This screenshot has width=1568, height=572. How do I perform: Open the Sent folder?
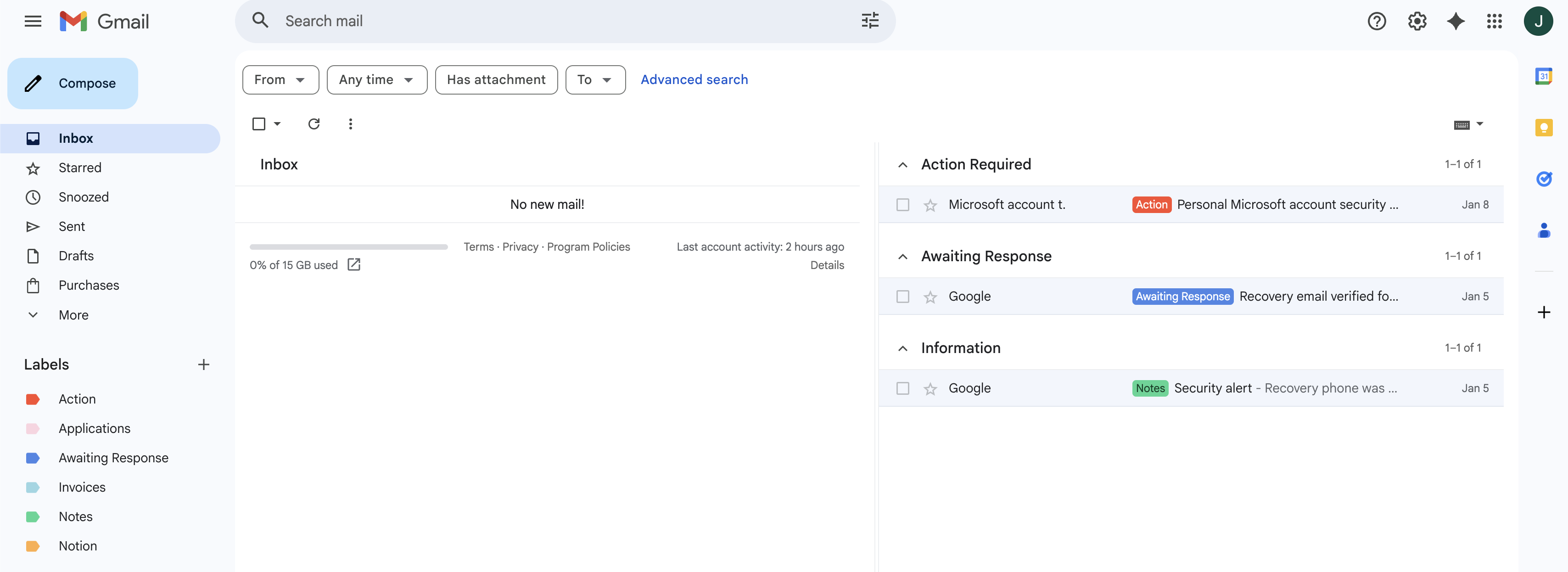coord(71,226)
